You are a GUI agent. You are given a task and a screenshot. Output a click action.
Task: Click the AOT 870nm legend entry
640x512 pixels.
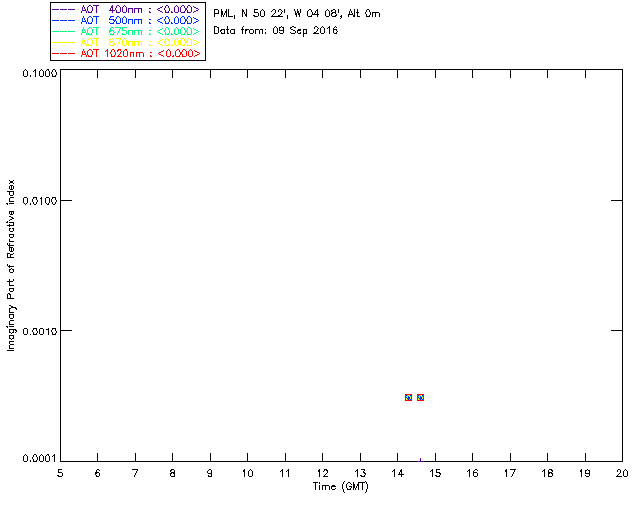pyautogui.click(x=126, y=42)
